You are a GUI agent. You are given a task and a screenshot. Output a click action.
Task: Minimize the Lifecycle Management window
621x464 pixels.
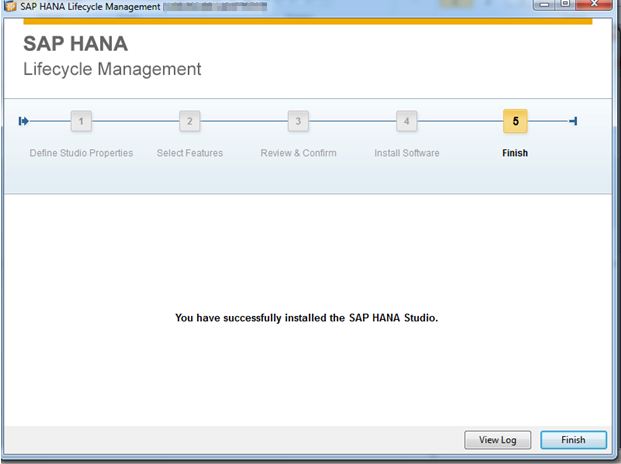click(545, 4)
